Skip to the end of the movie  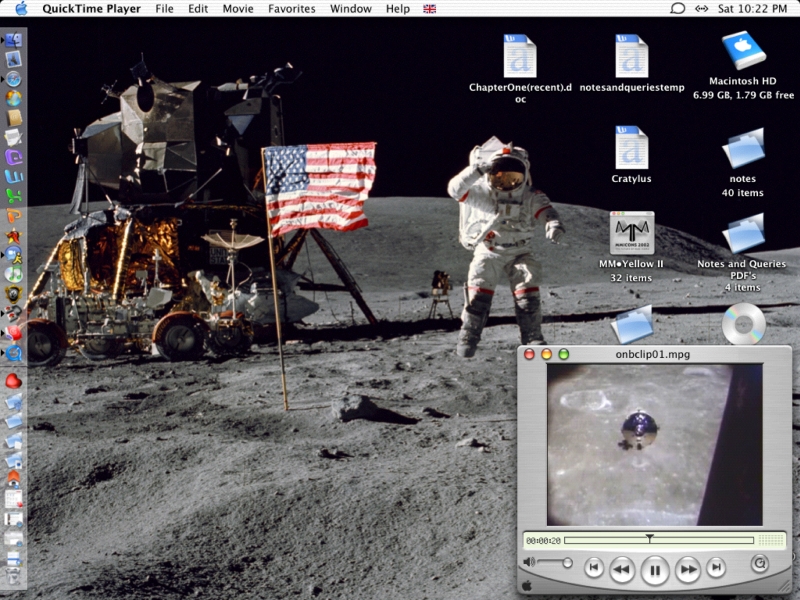716,569
